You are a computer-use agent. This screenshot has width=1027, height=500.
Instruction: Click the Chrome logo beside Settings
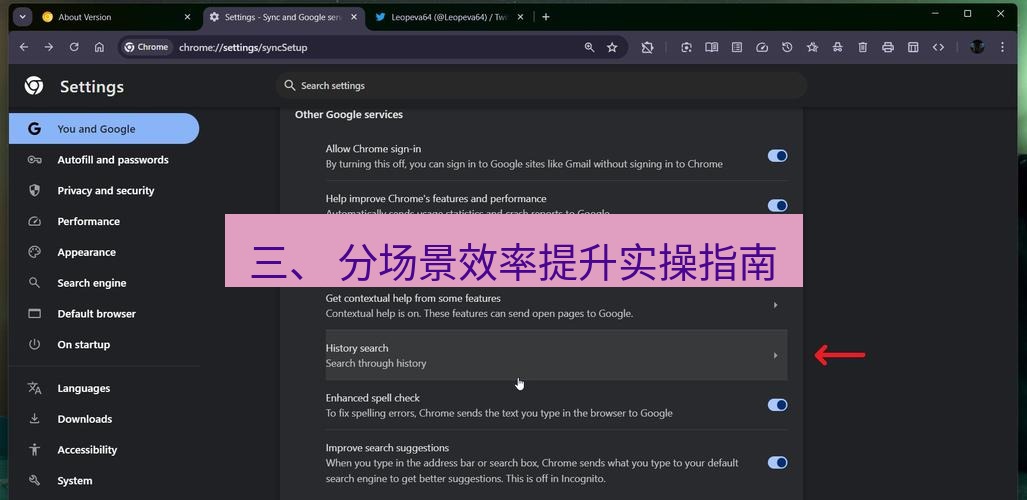pos(34,86)
